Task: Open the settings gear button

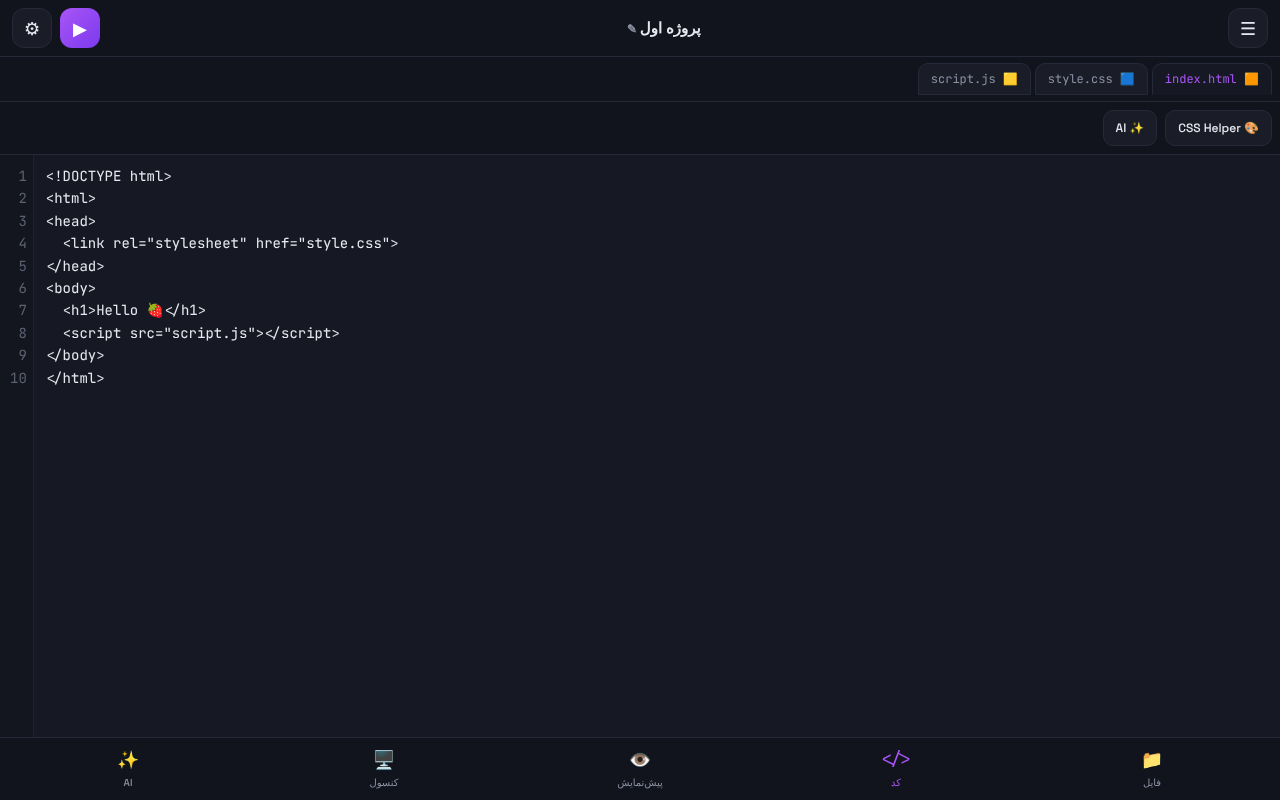Action: [32, 28]
